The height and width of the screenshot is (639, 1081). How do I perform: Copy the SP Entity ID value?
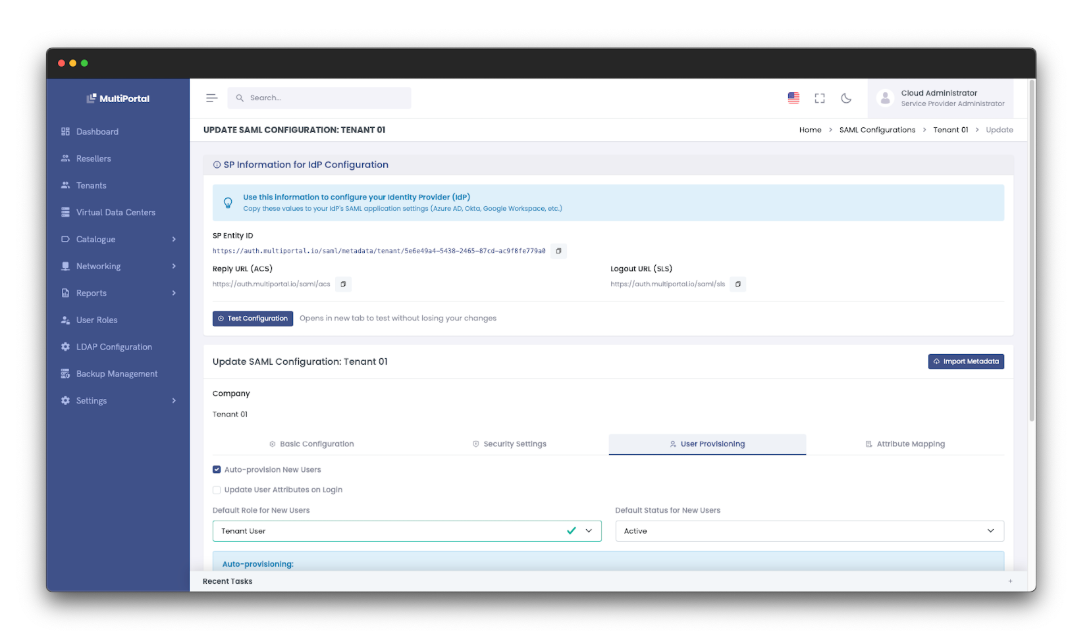(558, 251)
